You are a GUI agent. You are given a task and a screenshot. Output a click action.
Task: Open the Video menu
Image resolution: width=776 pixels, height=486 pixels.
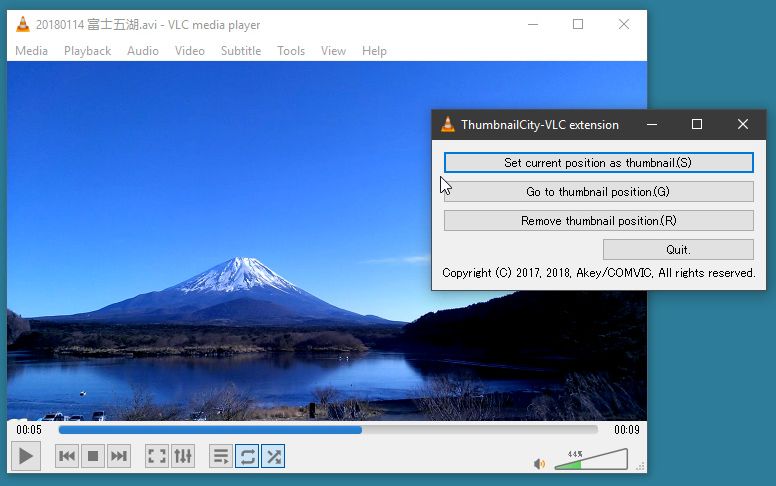190,50
